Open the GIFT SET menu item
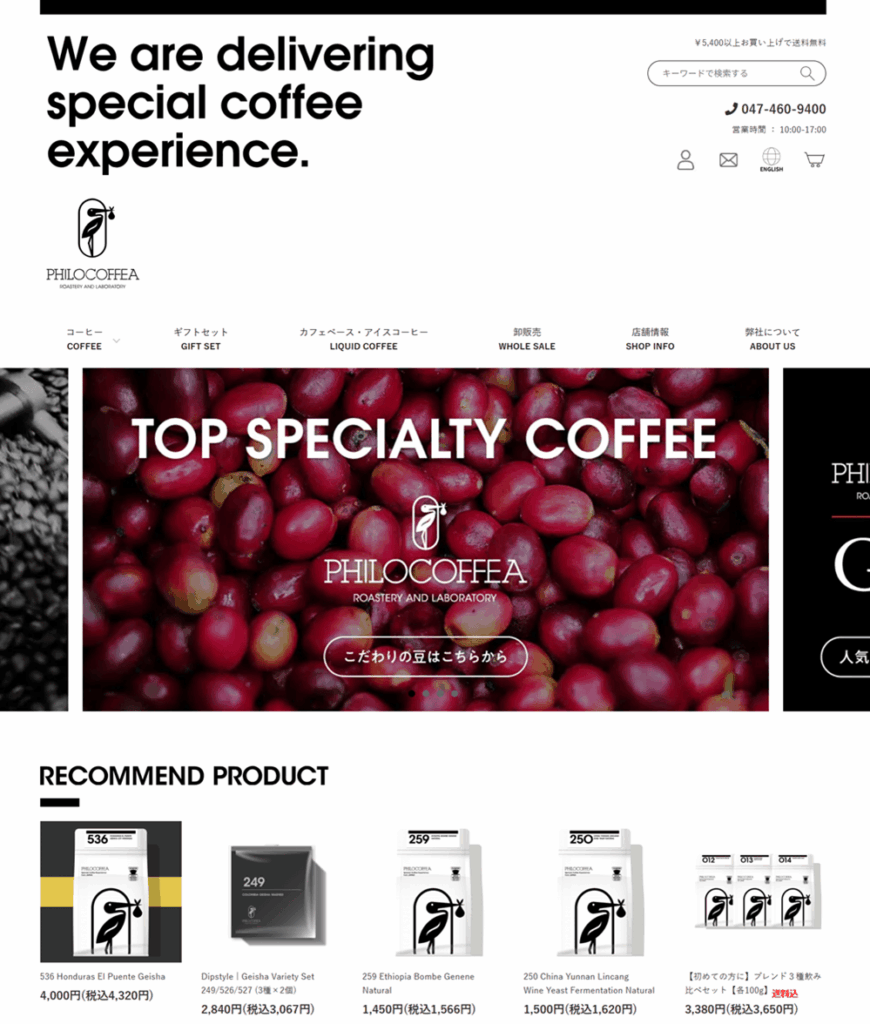Image resolution: width=870 pixels, height=1024 pixels. (x=201, y=339)
